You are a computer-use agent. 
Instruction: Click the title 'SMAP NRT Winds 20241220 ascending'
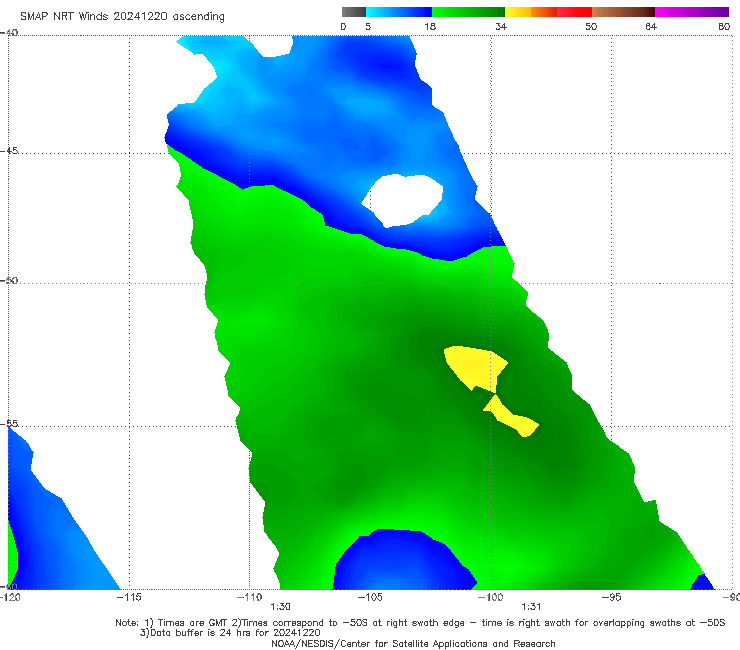click(122, 17)
